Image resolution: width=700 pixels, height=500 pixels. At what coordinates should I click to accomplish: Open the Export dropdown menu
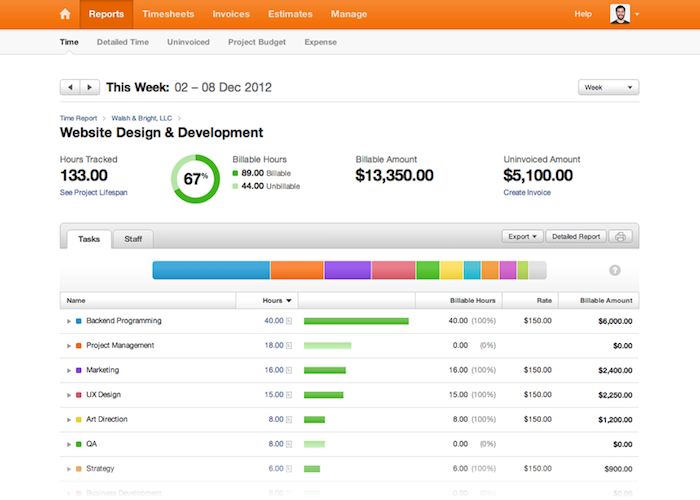pos(523,237)
